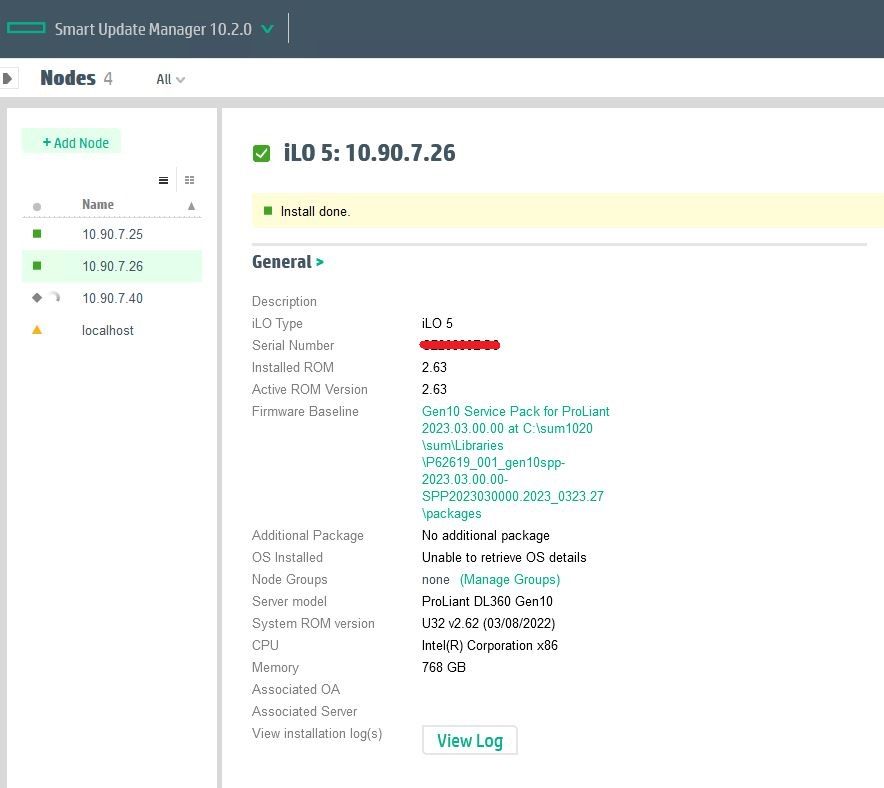
Task: Click the U32 v2.62 (03/08/2022) ROM version
Action: 488,623
